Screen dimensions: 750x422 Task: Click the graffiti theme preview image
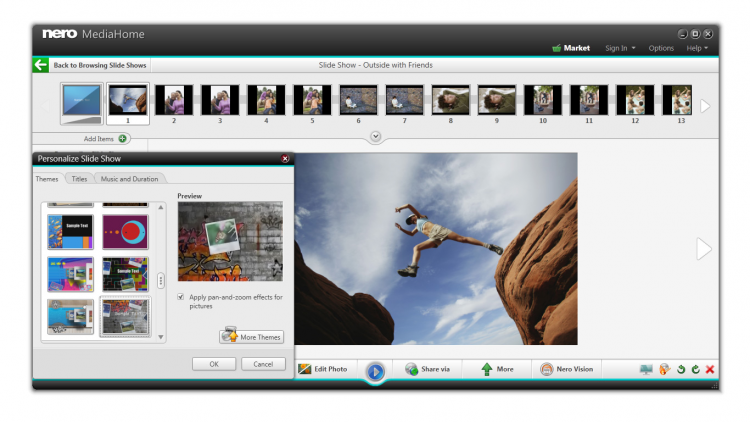pos(230,241)
